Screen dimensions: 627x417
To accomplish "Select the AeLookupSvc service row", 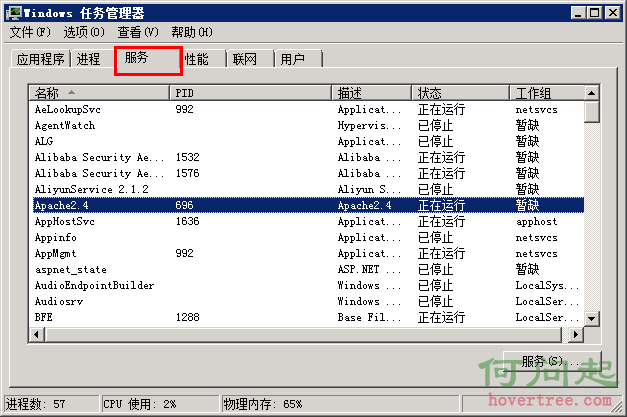I will [307, 109].
